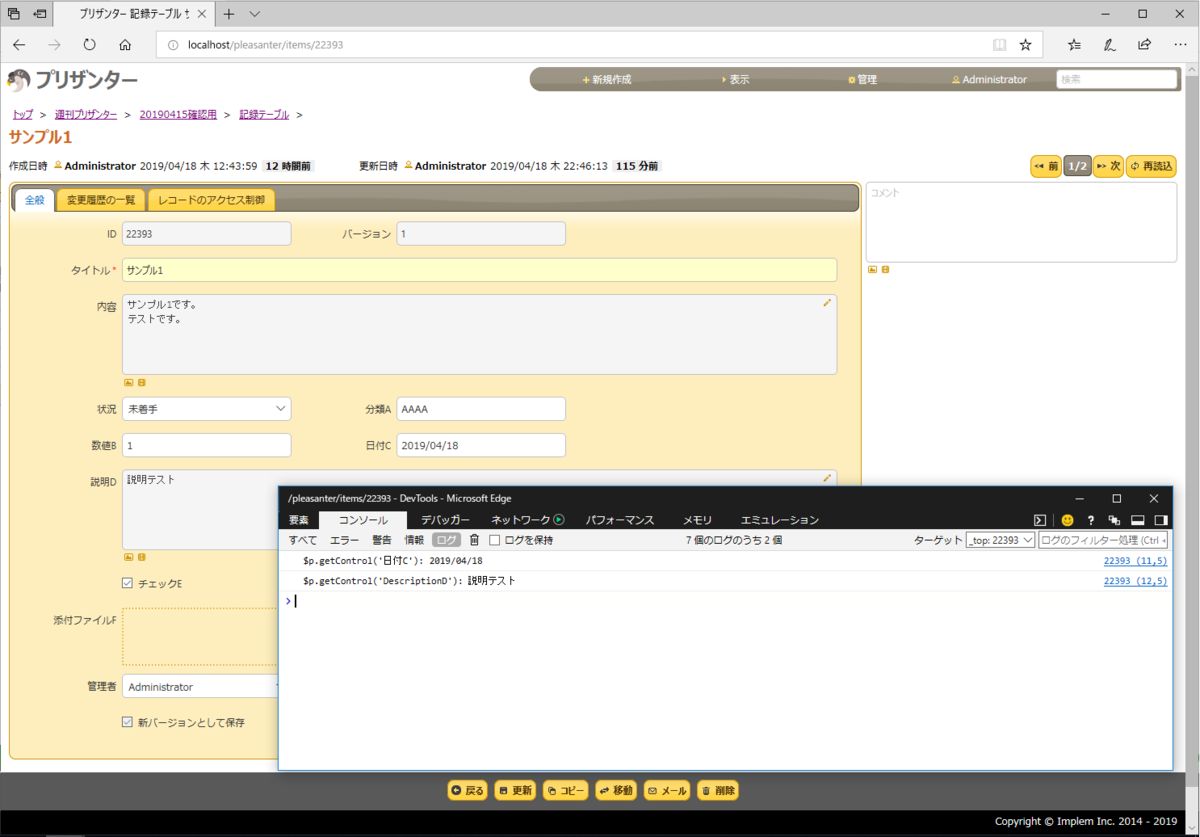This screenshot has height=837, width=1200.
Task: Click the browser back arrow
Action: pyautogui.click(x=19, y=45)
